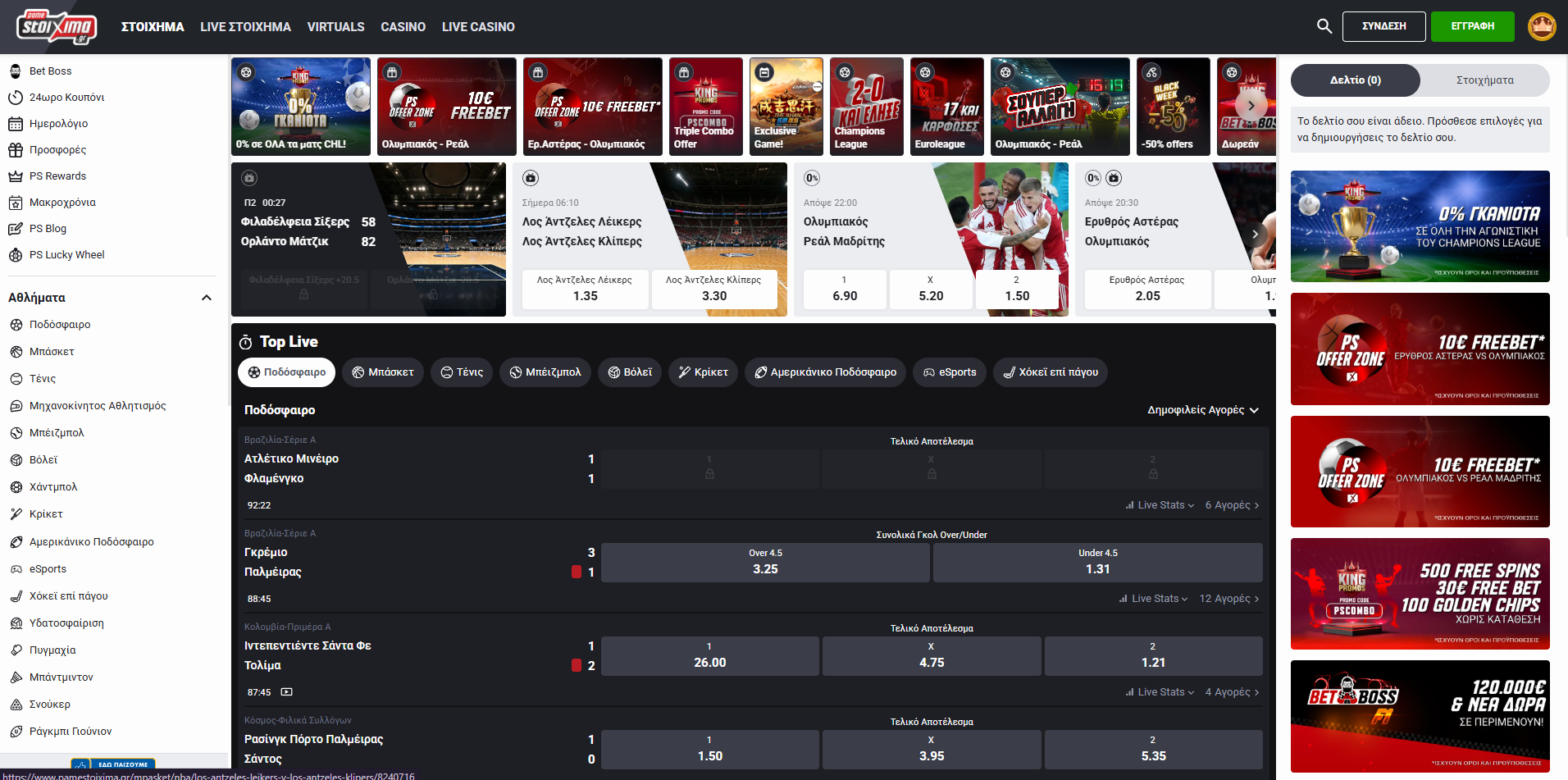Open PS Lucky Wheel from sidebar

pyautogui.click(x=66, y=255)
